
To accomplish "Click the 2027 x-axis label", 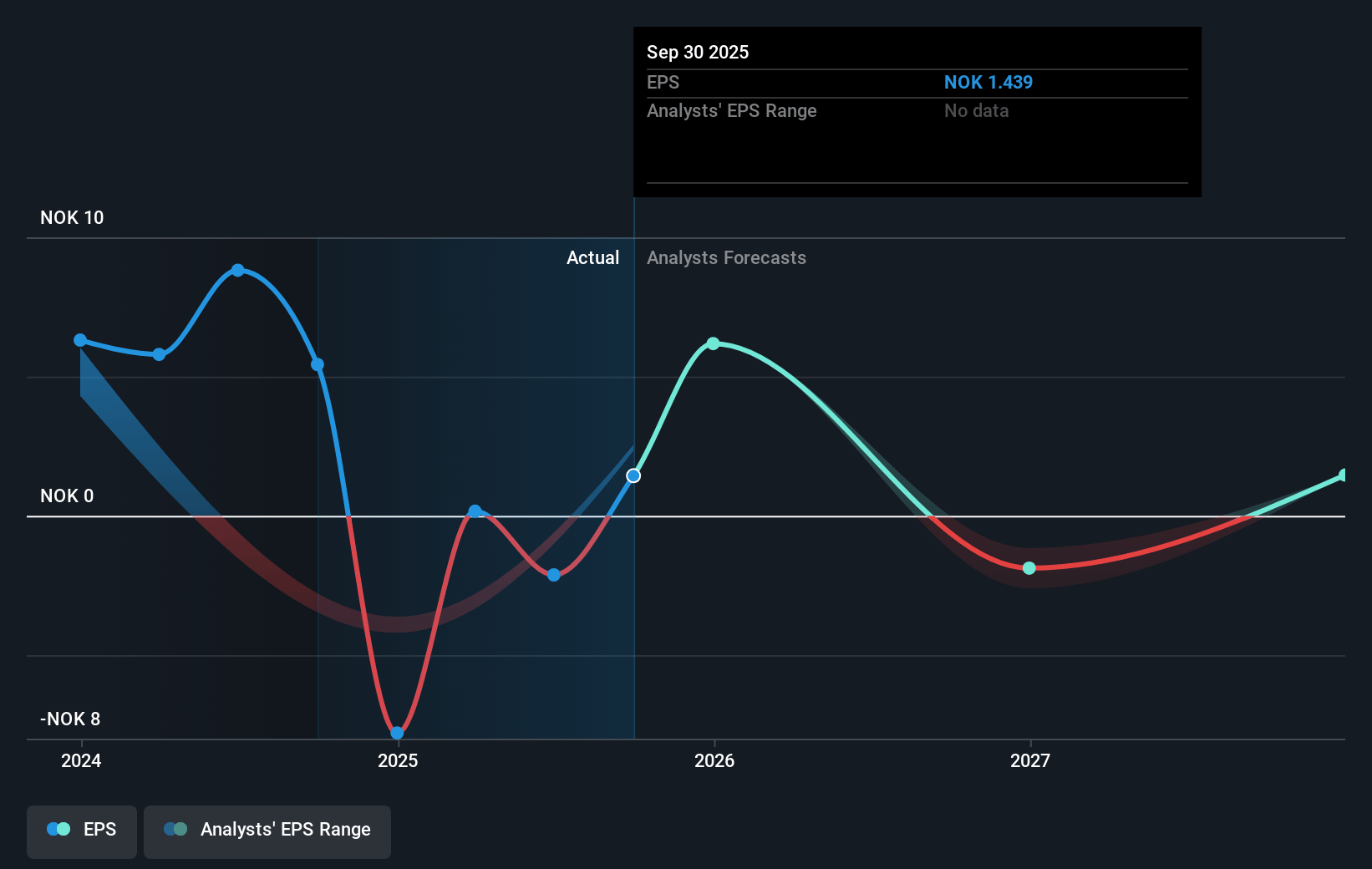I will point(1030,760).
